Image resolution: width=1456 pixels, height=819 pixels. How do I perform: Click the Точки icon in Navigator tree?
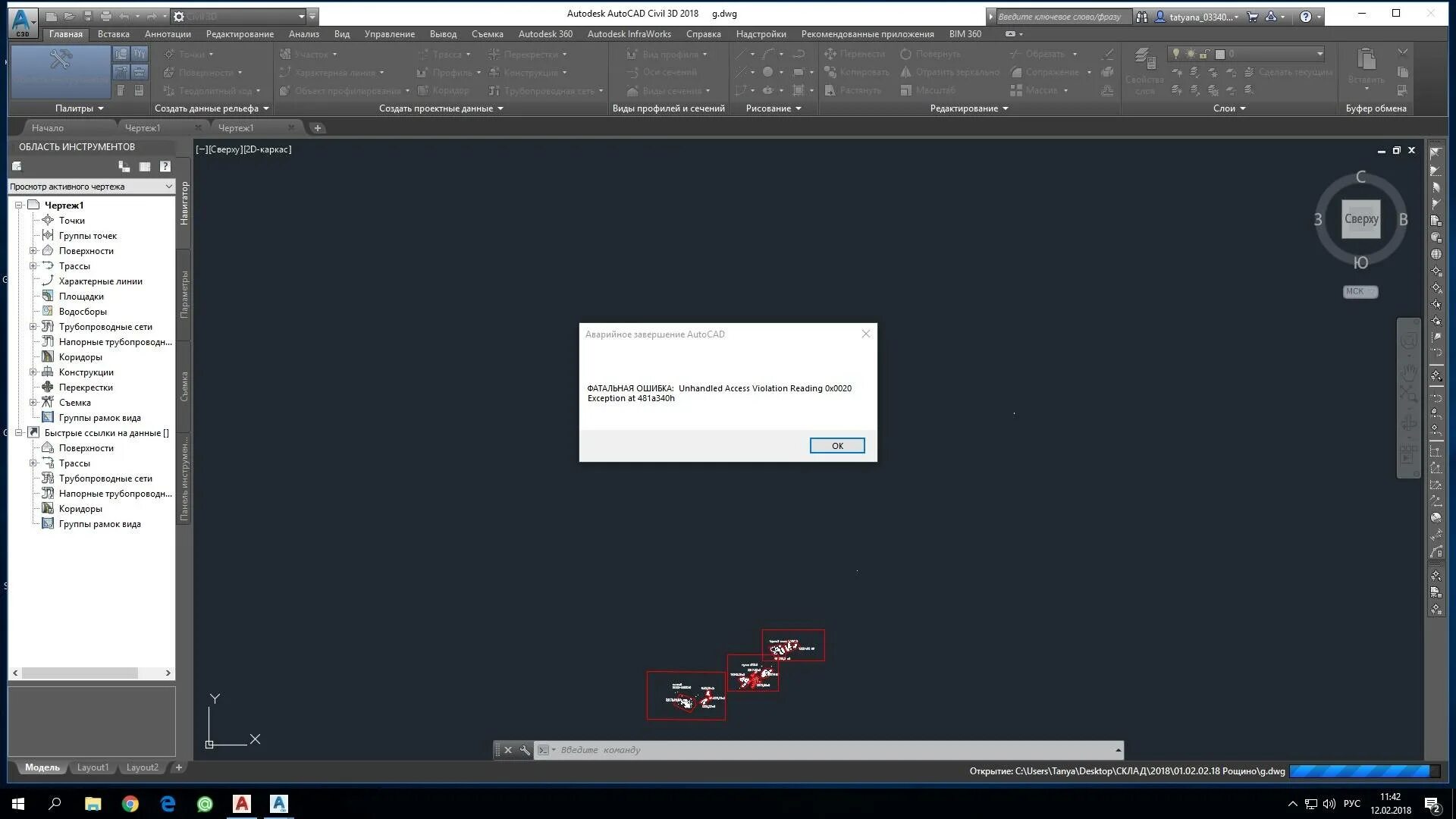click(47, 221)
